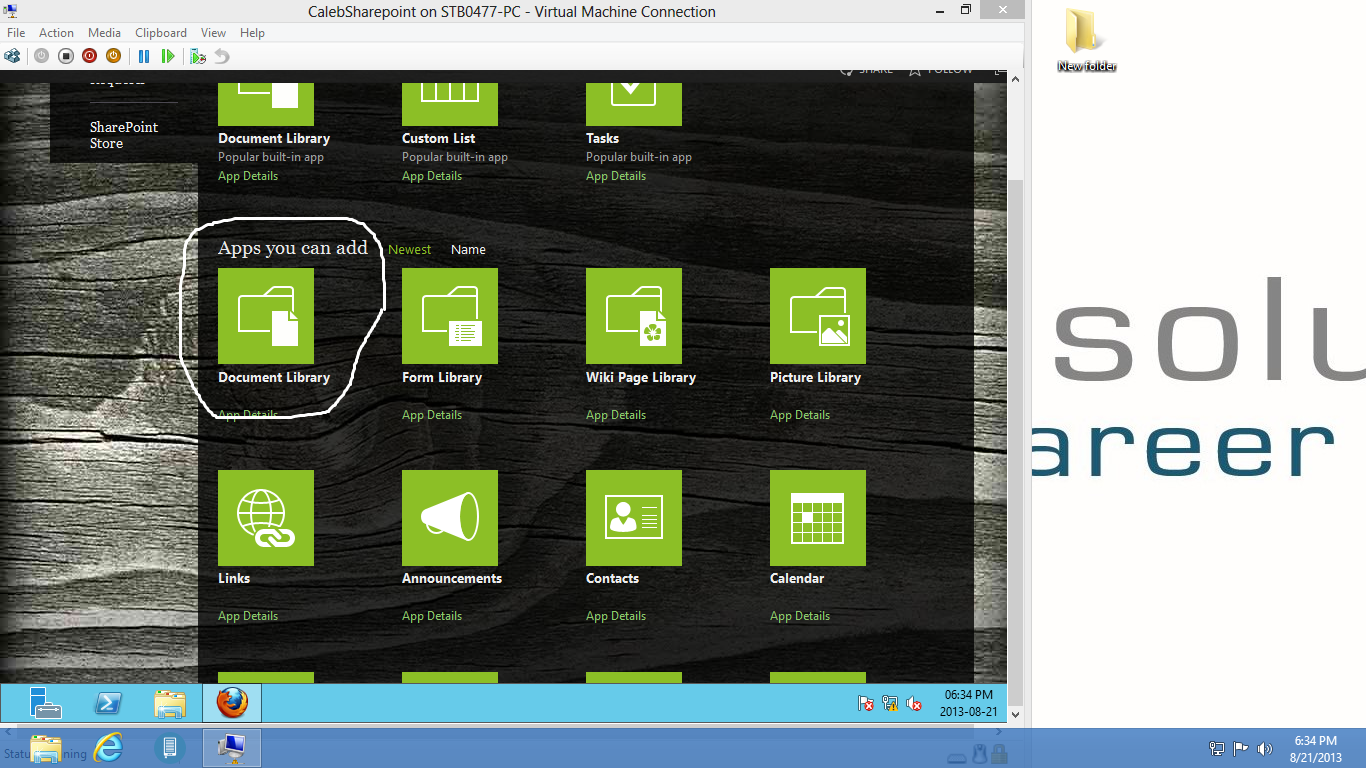Click the orange Save state toolbar icon

(x=113, y=56)
